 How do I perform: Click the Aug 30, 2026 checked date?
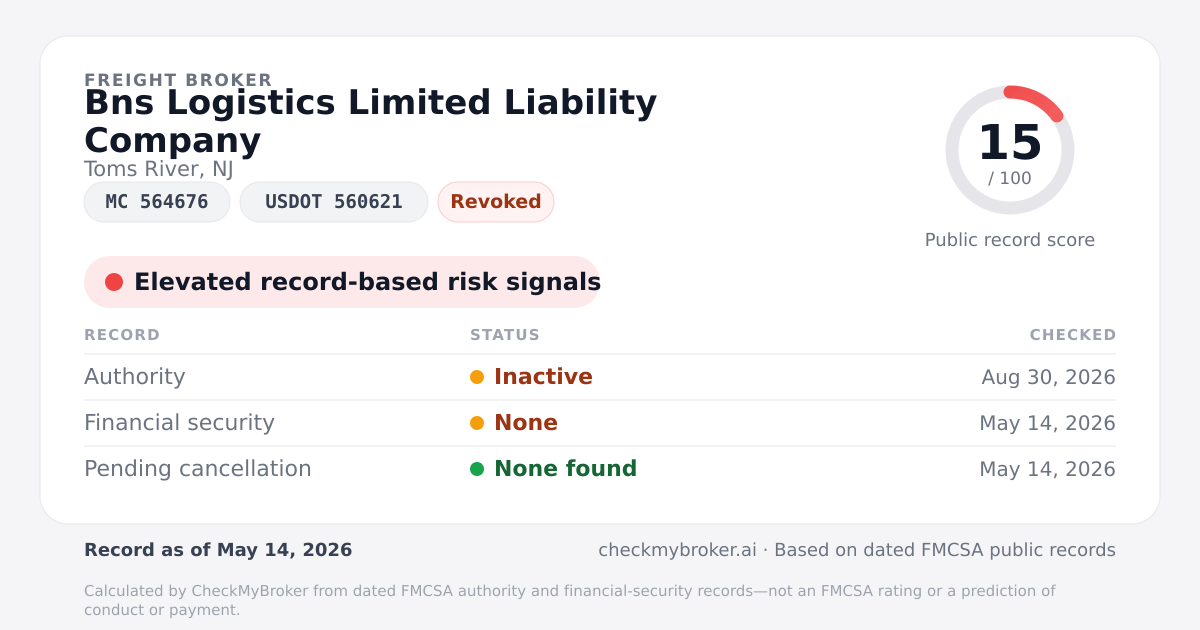click(1049, 377)
